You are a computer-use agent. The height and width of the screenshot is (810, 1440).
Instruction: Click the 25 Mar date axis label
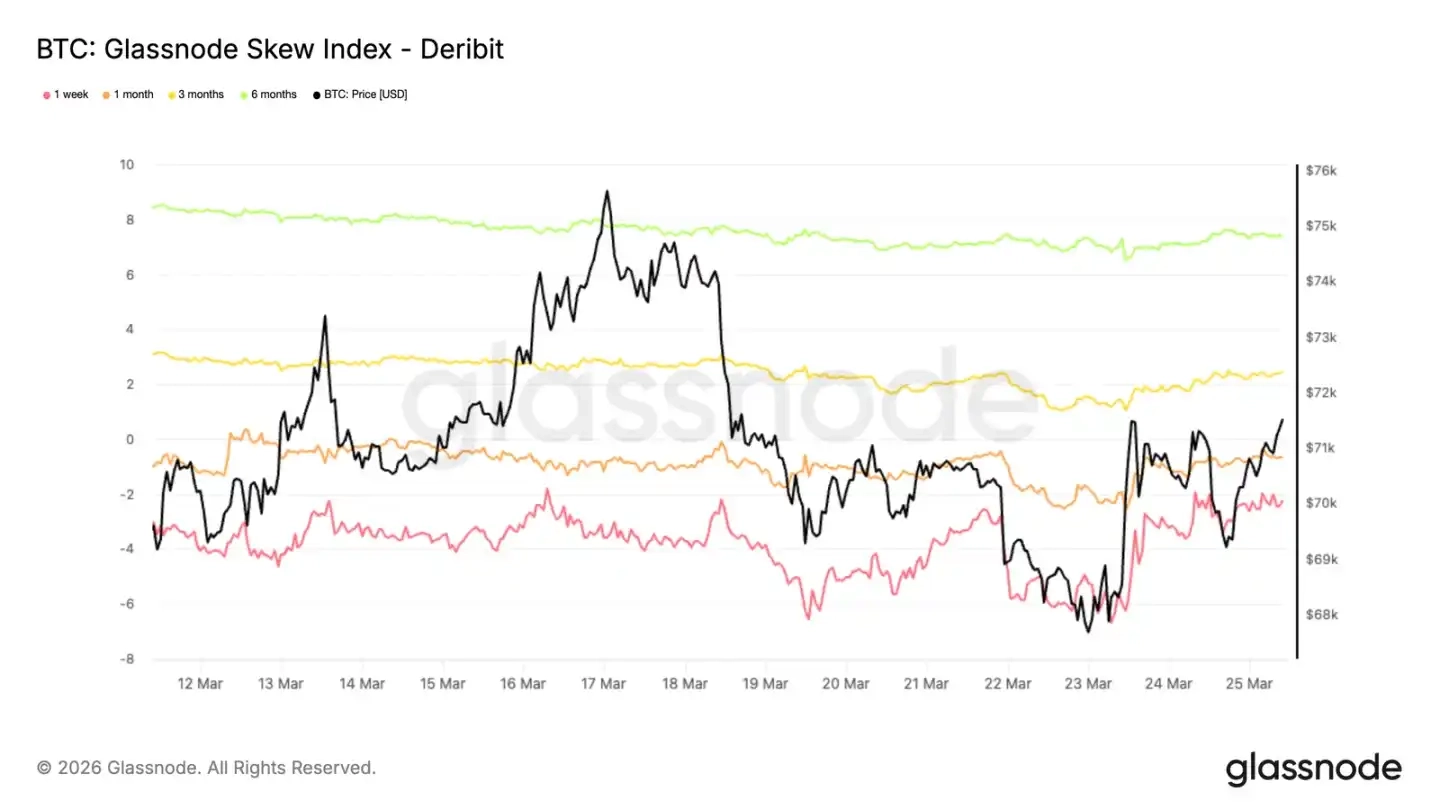[1249, 684]
